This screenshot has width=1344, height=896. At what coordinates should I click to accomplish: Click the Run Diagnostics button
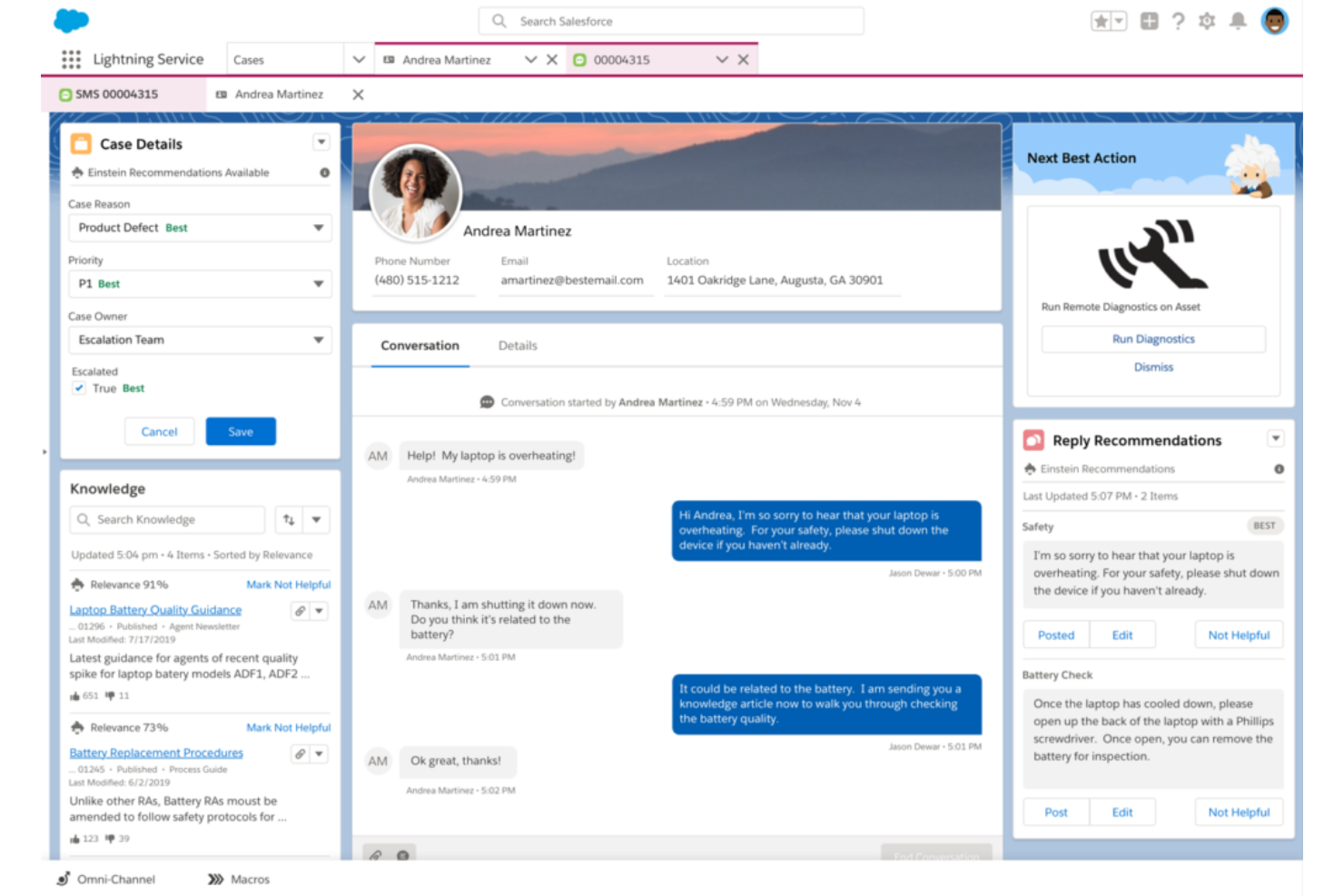[x=1153, y=339]
